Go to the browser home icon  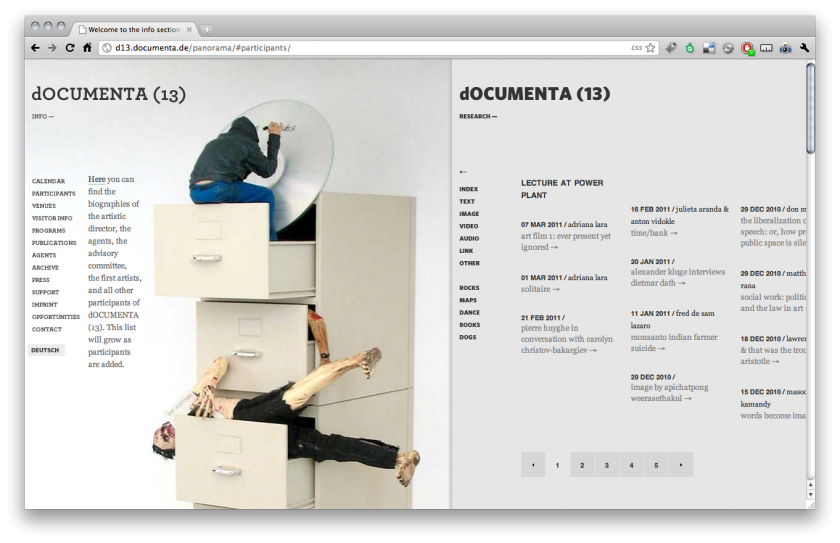(x=87, y=48)
